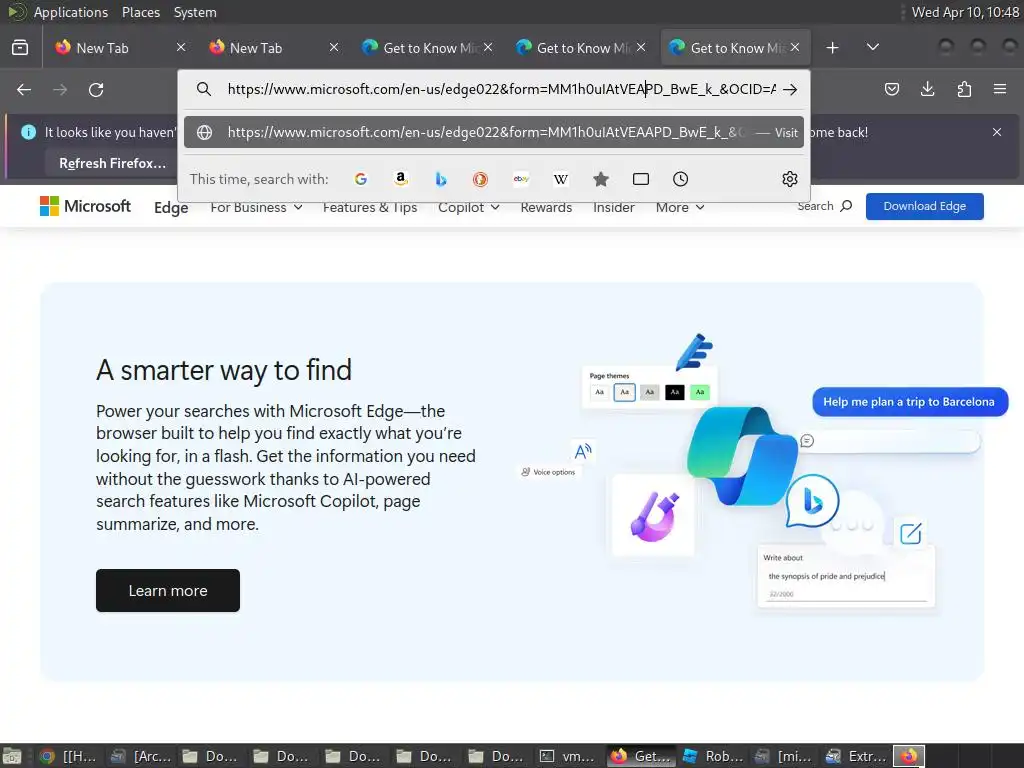Expand the More dropdown
Screen dimensions: 1024x768
pyautogui.click(x=680, y=208)
